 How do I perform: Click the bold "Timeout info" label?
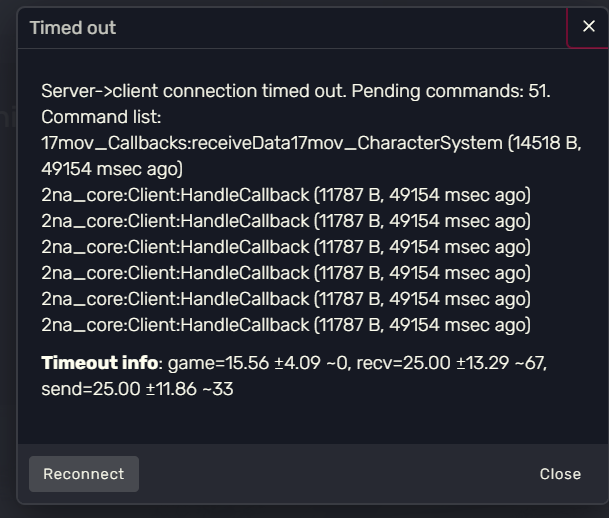[x=99, y=363]
